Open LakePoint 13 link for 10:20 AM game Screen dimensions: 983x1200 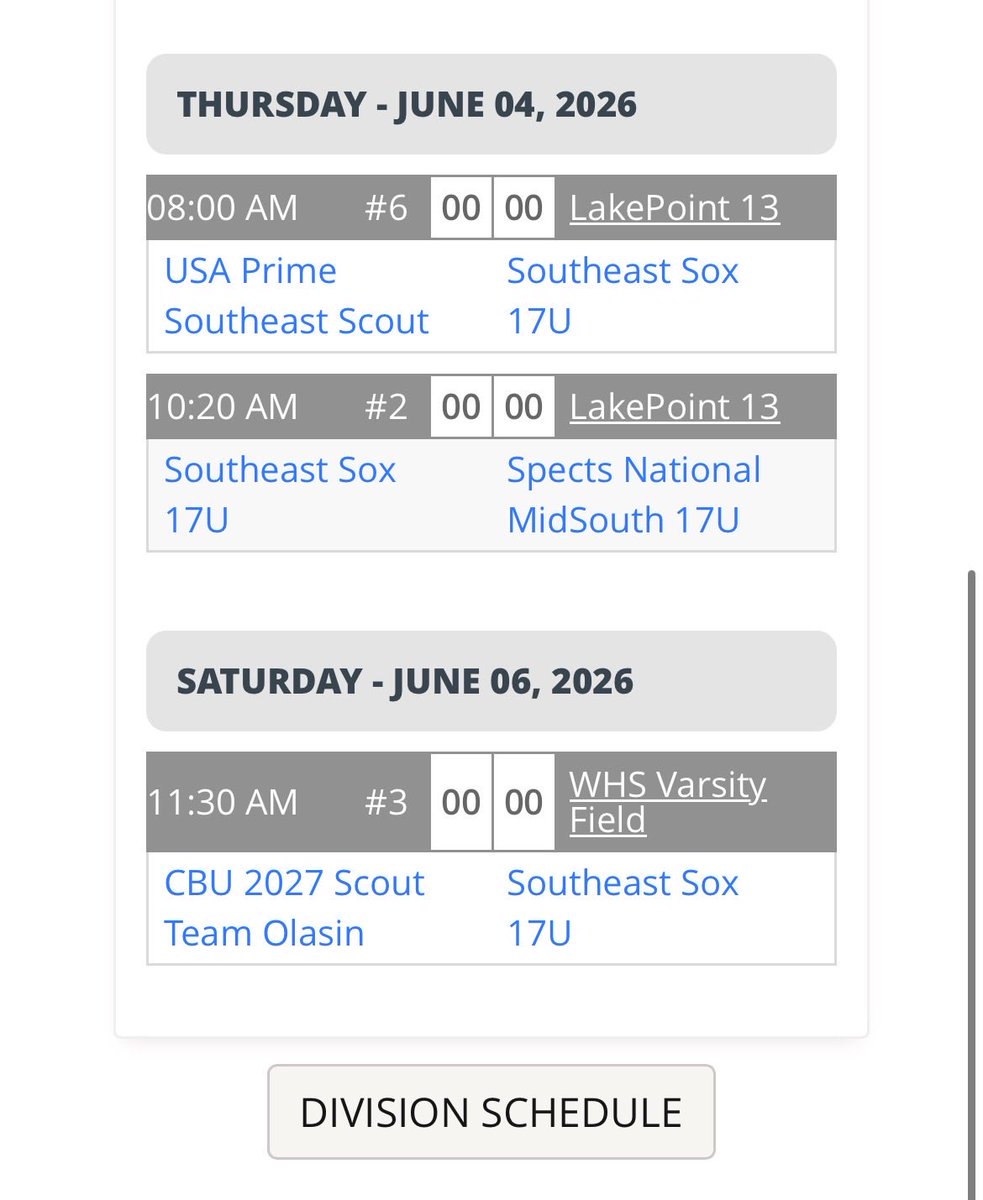click(x=674, y=407)
